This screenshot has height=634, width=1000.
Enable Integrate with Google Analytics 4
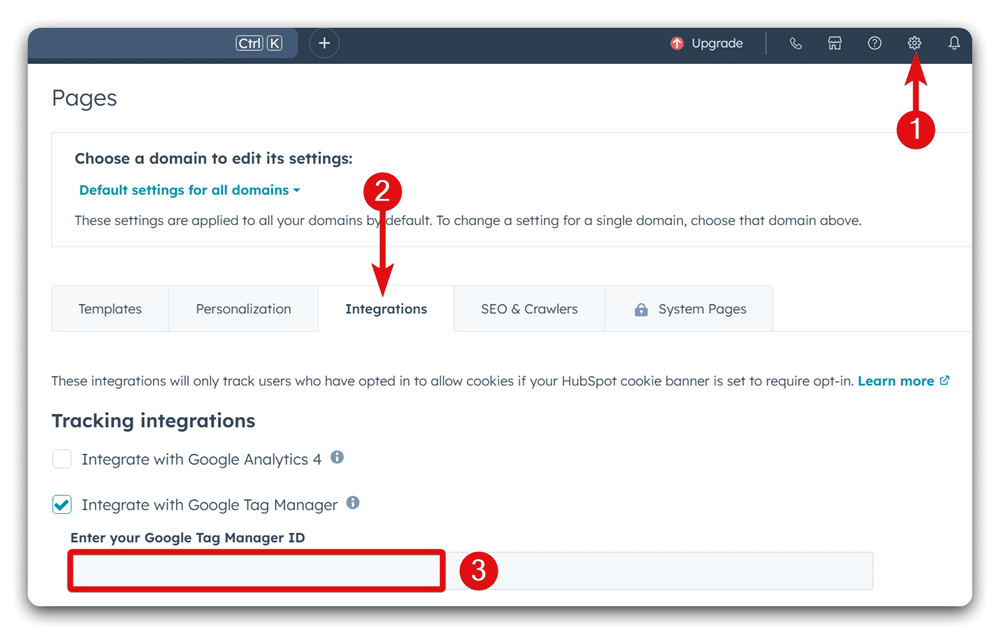(61, 458)
